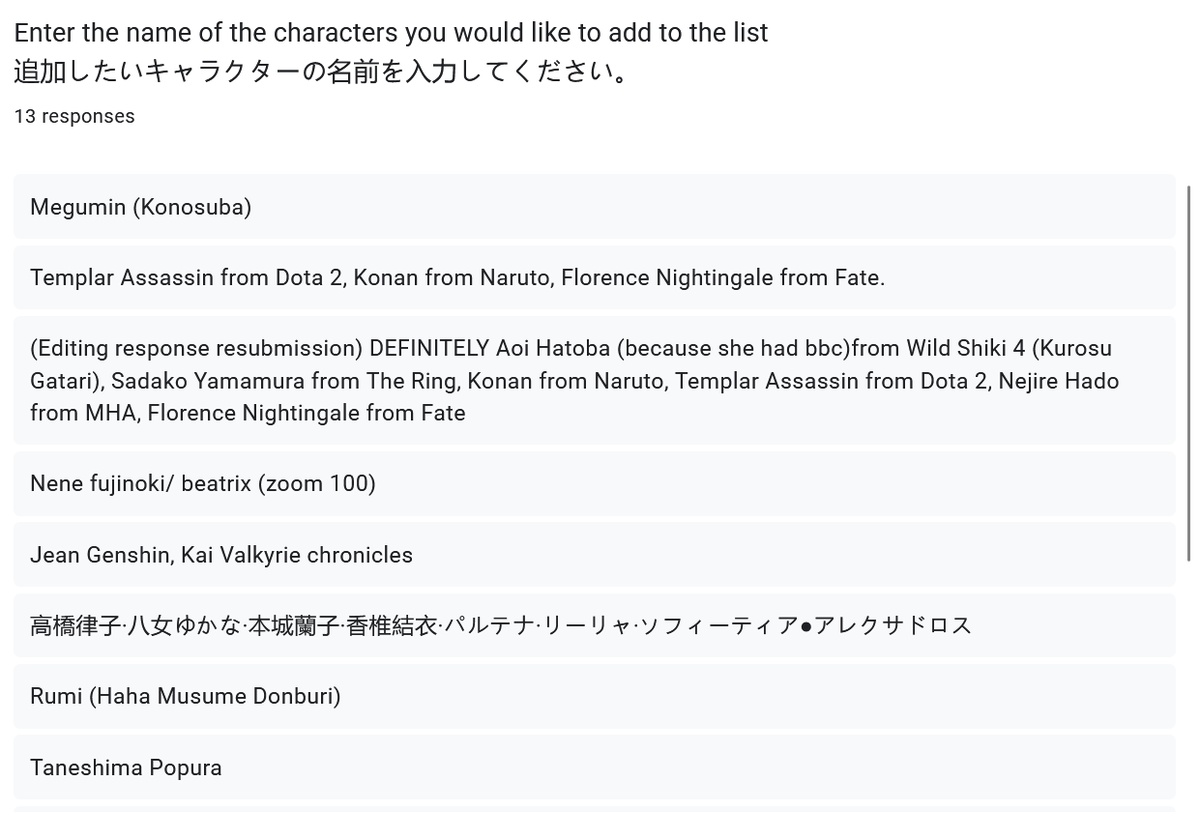Click 'from MHA, Florence Nightingale from Fate' line
The height and width of the screenshot is (839, 1200).
pos(248,413)
